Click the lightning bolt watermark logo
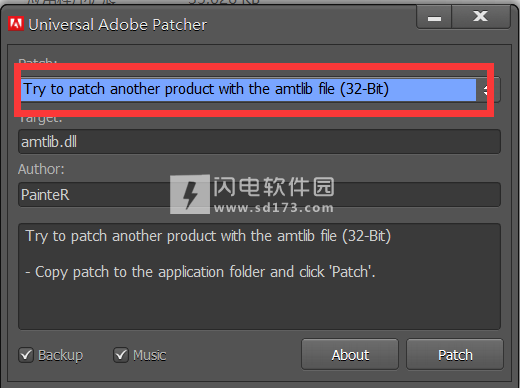Screen dimensions: 520x388 pos(190,194)
